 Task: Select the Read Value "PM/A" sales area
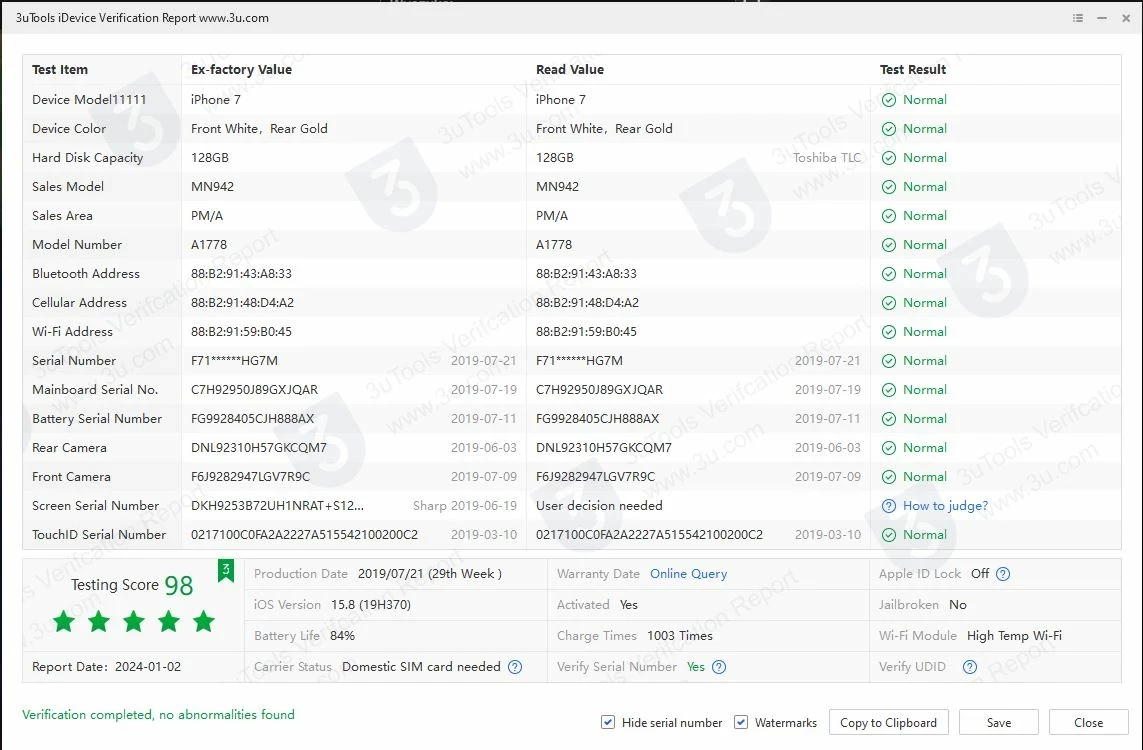click(x=552, y=216)
